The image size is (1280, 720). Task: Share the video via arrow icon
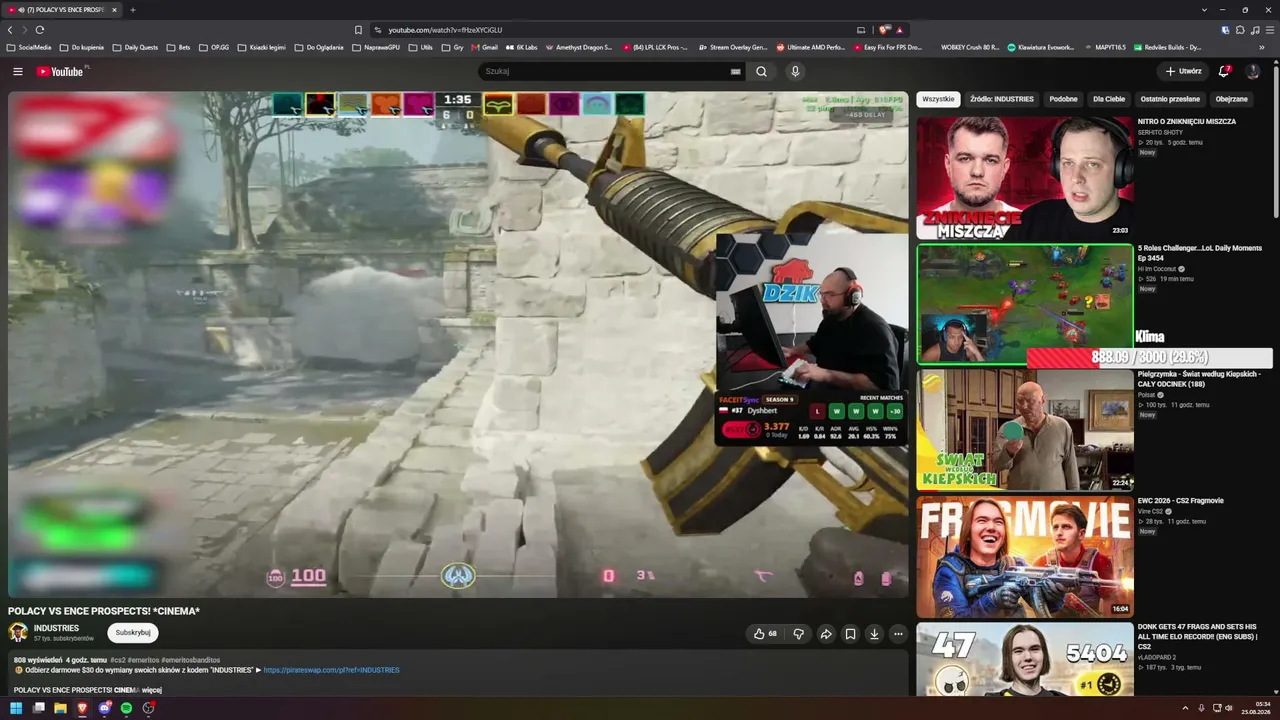[x=826, y=633]
